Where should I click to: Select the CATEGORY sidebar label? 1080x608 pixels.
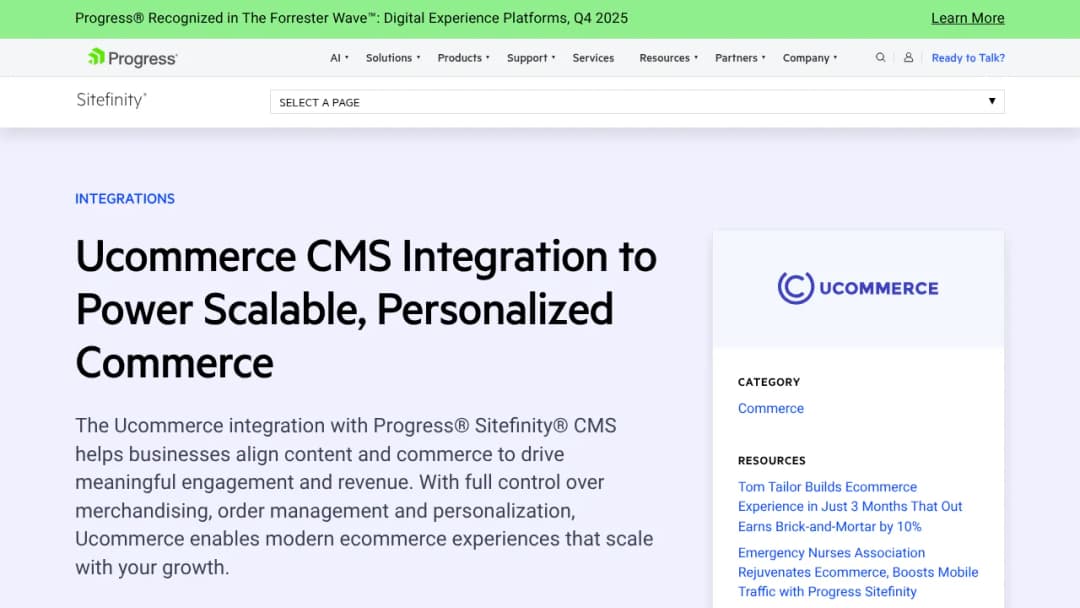coord(769,382)
